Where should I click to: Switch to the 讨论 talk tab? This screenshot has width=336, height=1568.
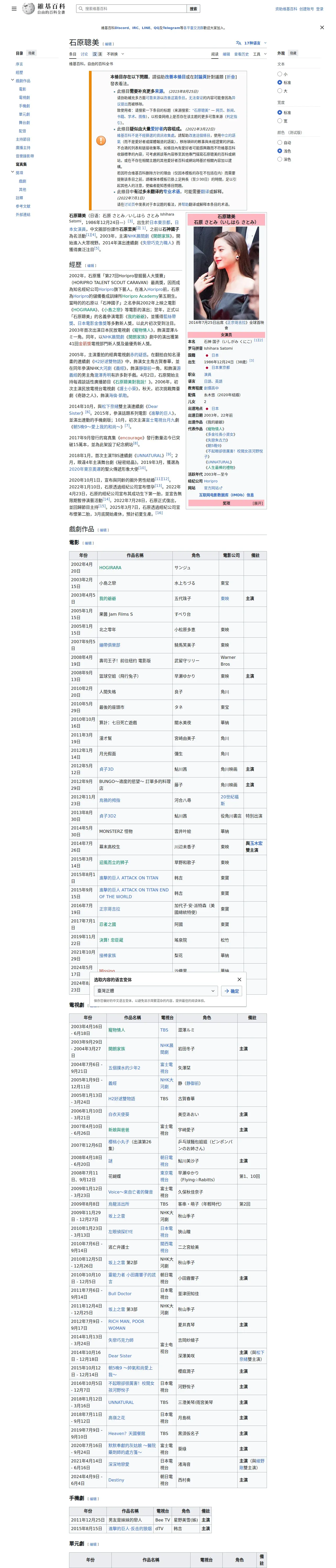pyautogui.click(x=84, y=54)
